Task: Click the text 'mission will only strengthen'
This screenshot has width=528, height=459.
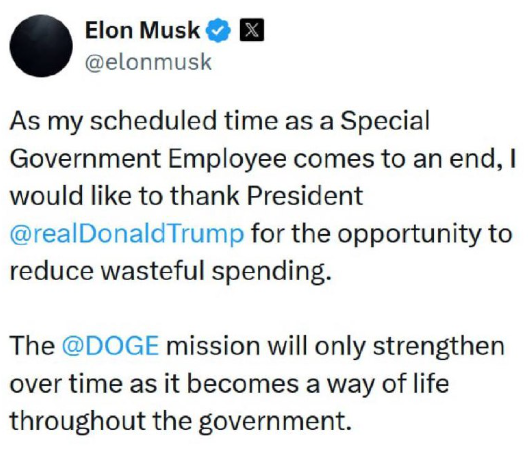Action: point(335,346)
